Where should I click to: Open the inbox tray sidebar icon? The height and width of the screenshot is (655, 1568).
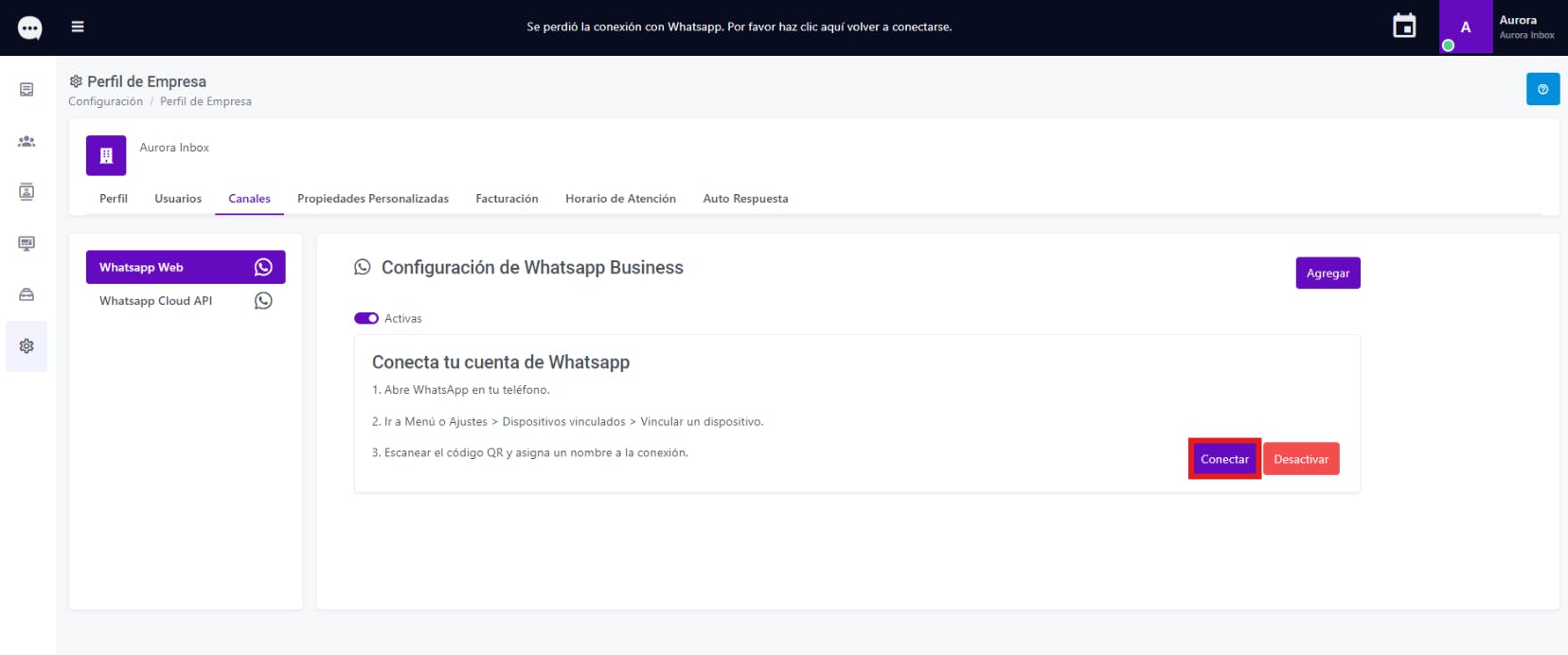click(x=27, y=294)
